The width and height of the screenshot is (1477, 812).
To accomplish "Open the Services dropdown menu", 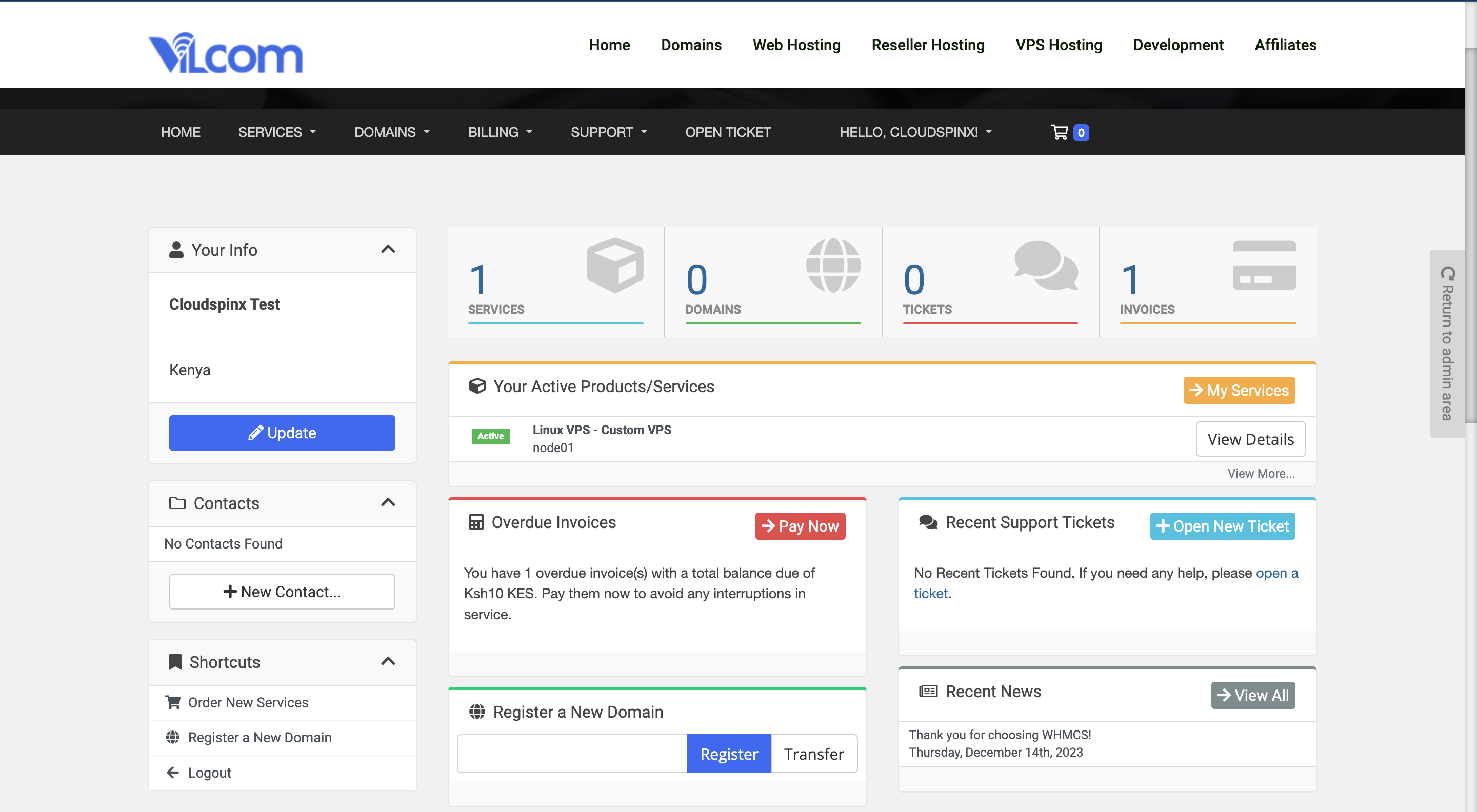I will pos(277,132).
